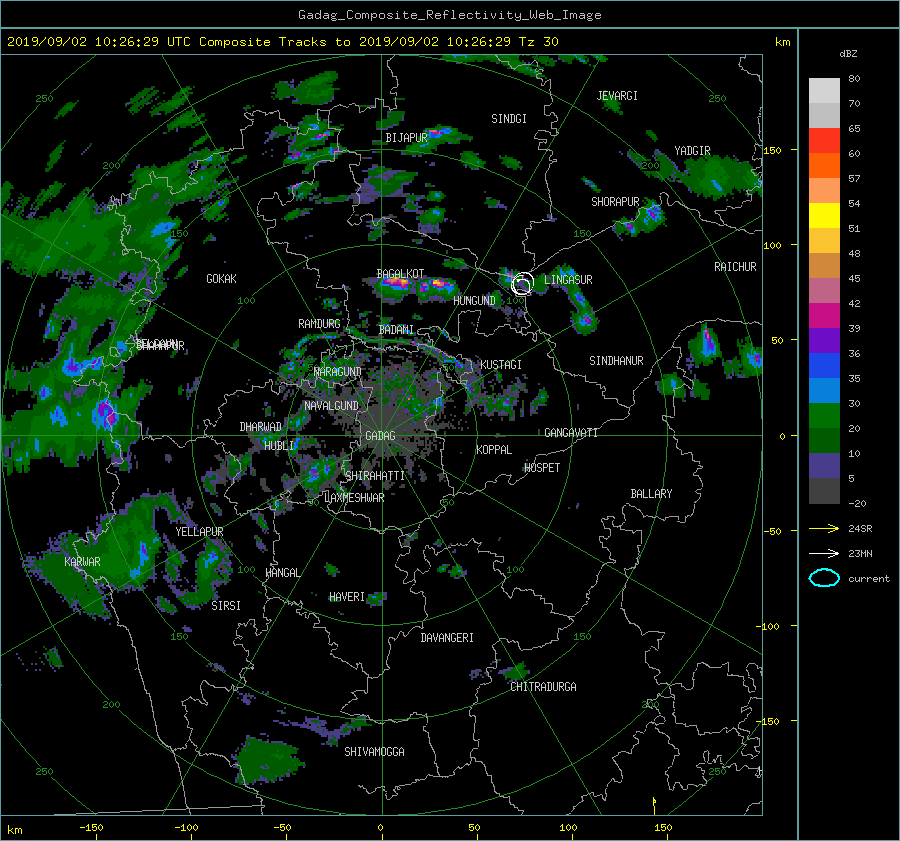Click the cyan 'current' ellipse legend icon

[x=824, y=578]
